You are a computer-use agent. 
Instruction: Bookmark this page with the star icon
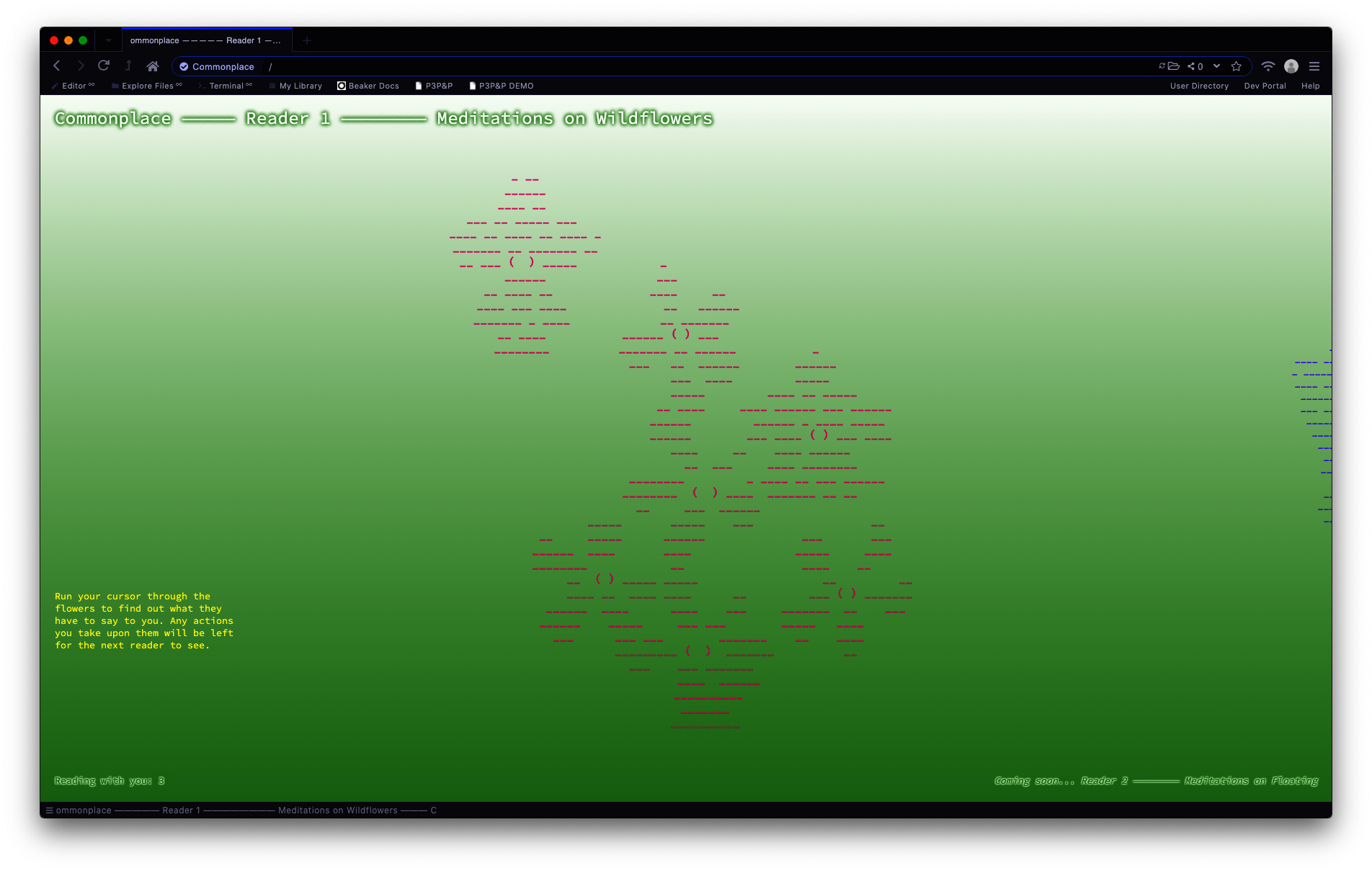click(x=1237, y=66)
